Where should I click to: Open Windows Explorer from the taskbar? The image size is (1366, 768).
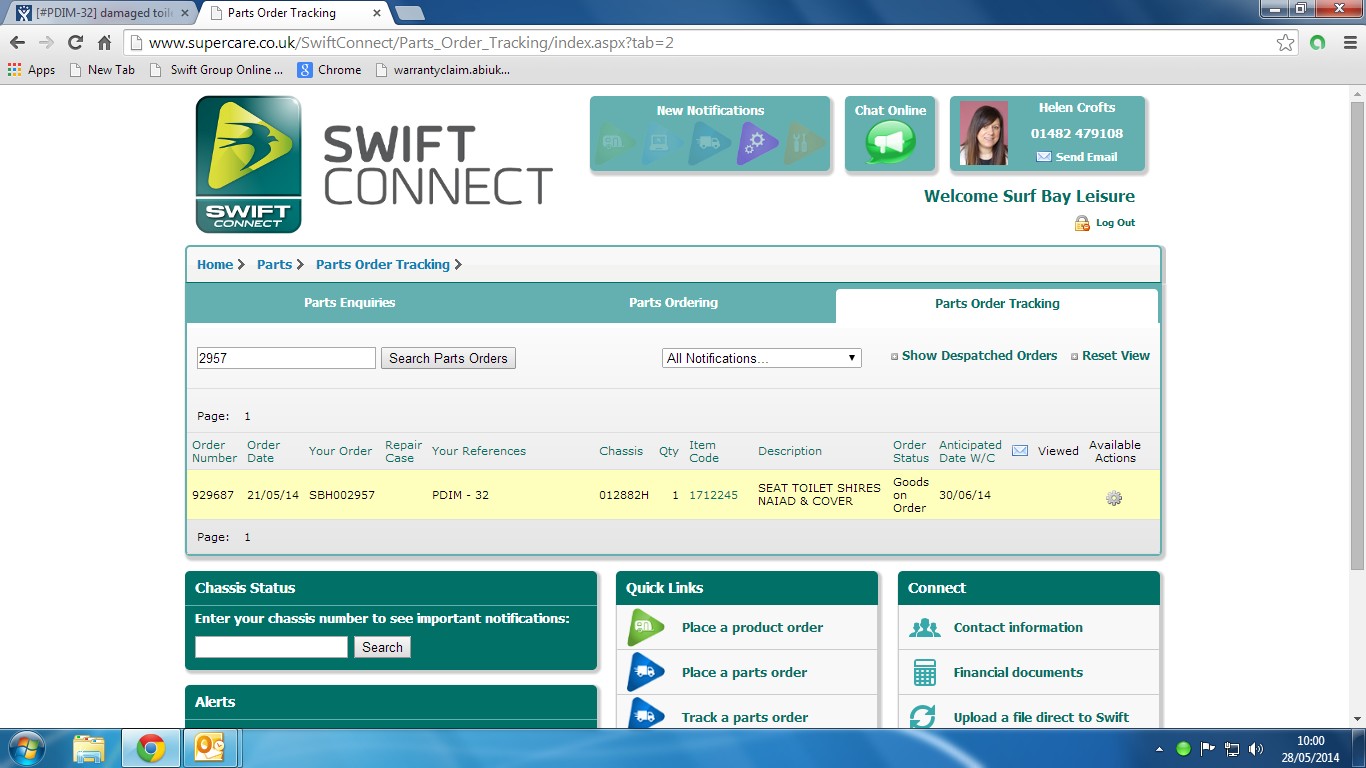pos(89,748)
